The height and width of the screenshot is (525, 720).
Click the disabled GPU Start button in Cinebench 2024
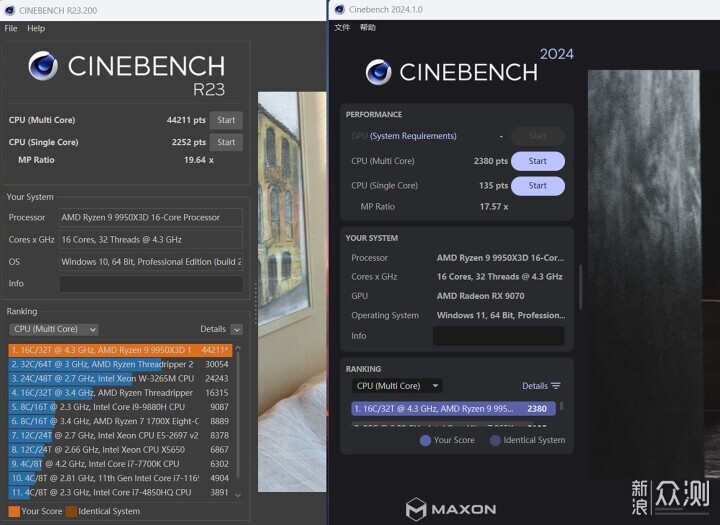(x=538, y=136)
